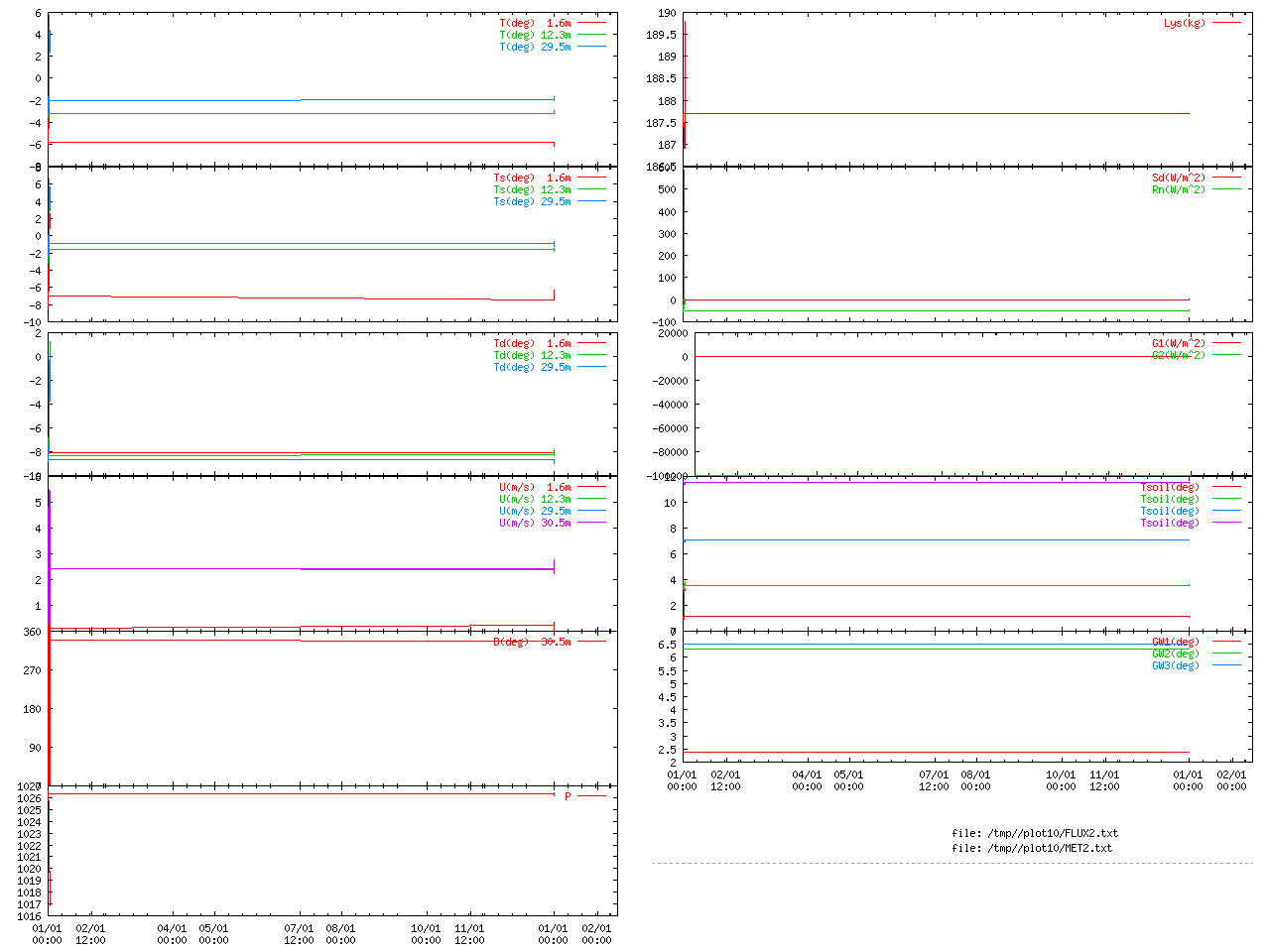Screen dimensions: 1270x952
Task: Select the GW1(deg) legend label
Action: (x=1176, y=642)
